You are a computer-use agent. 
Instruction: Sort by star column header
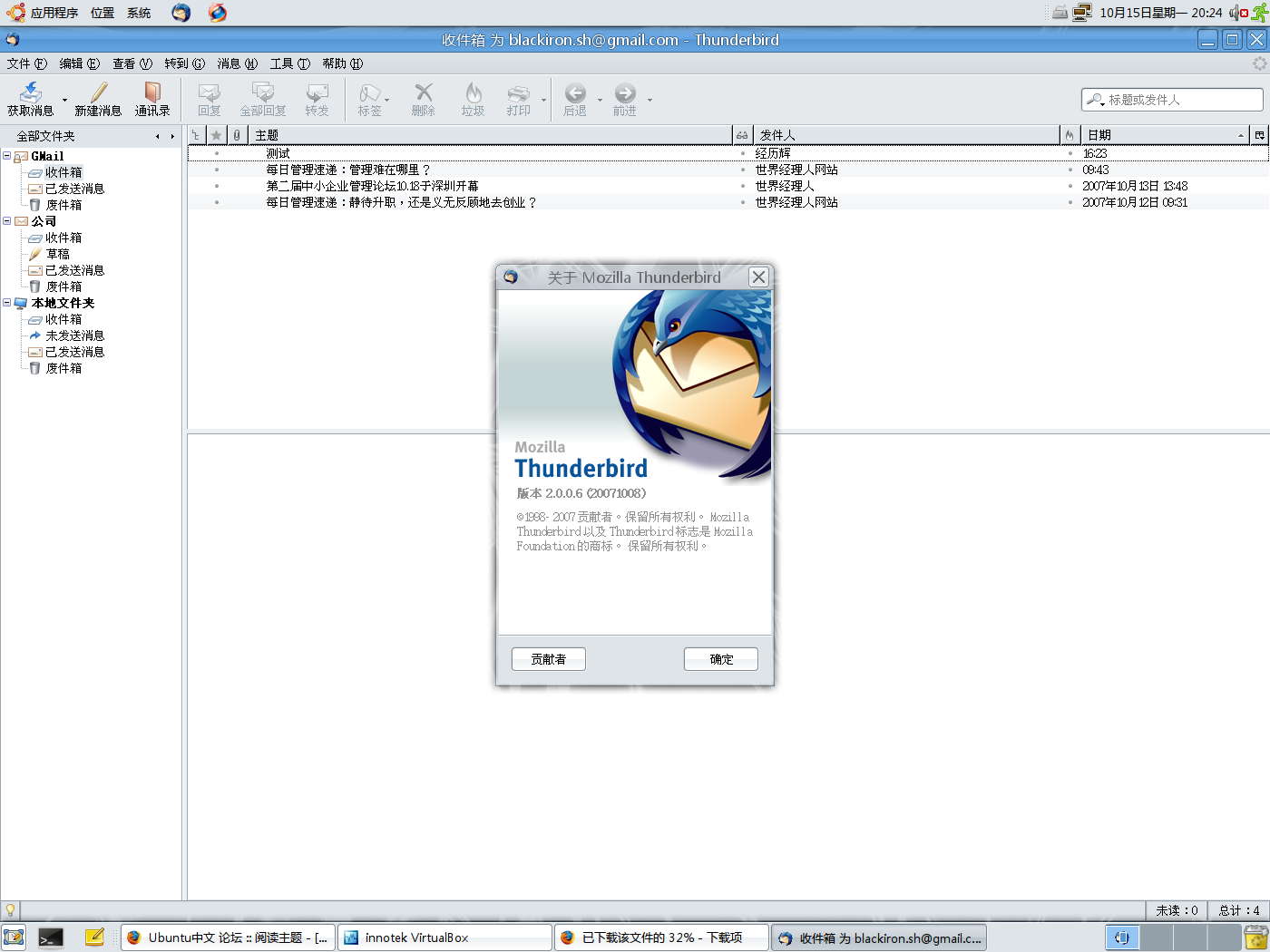pyautogui.click(x=216, y=135)
